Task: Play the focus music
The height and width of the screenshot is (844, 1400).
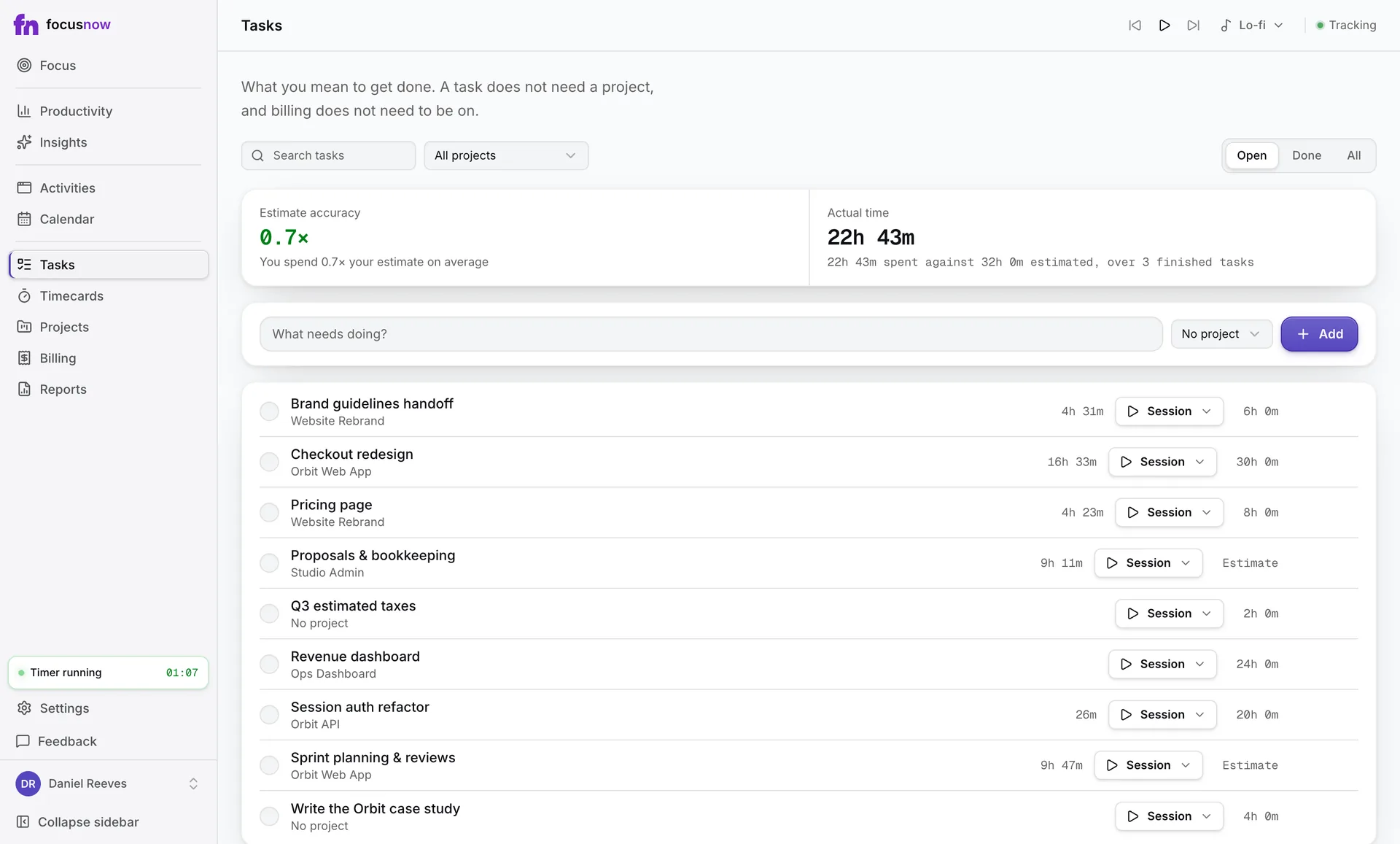Action: pyautogui.click(x=1164, y=25)
